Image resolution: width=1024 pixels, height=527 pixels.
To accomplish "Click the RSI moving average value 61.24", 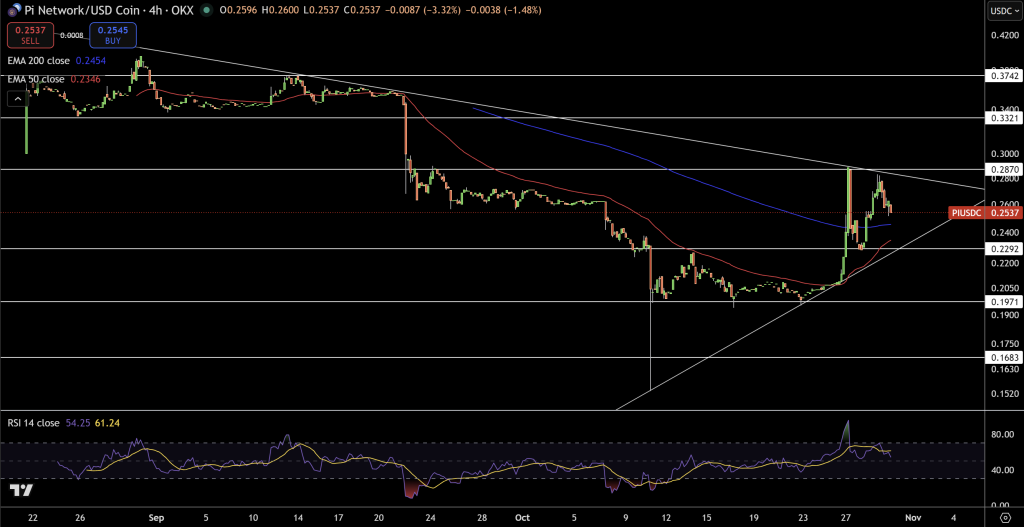I will tap(106, 423).
